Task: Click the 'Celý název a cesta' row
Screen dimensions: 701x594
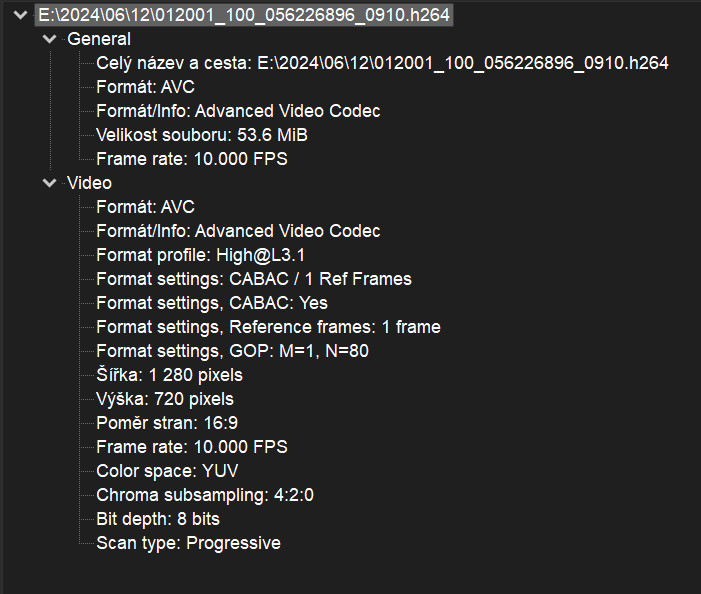Action: (382, 64)
